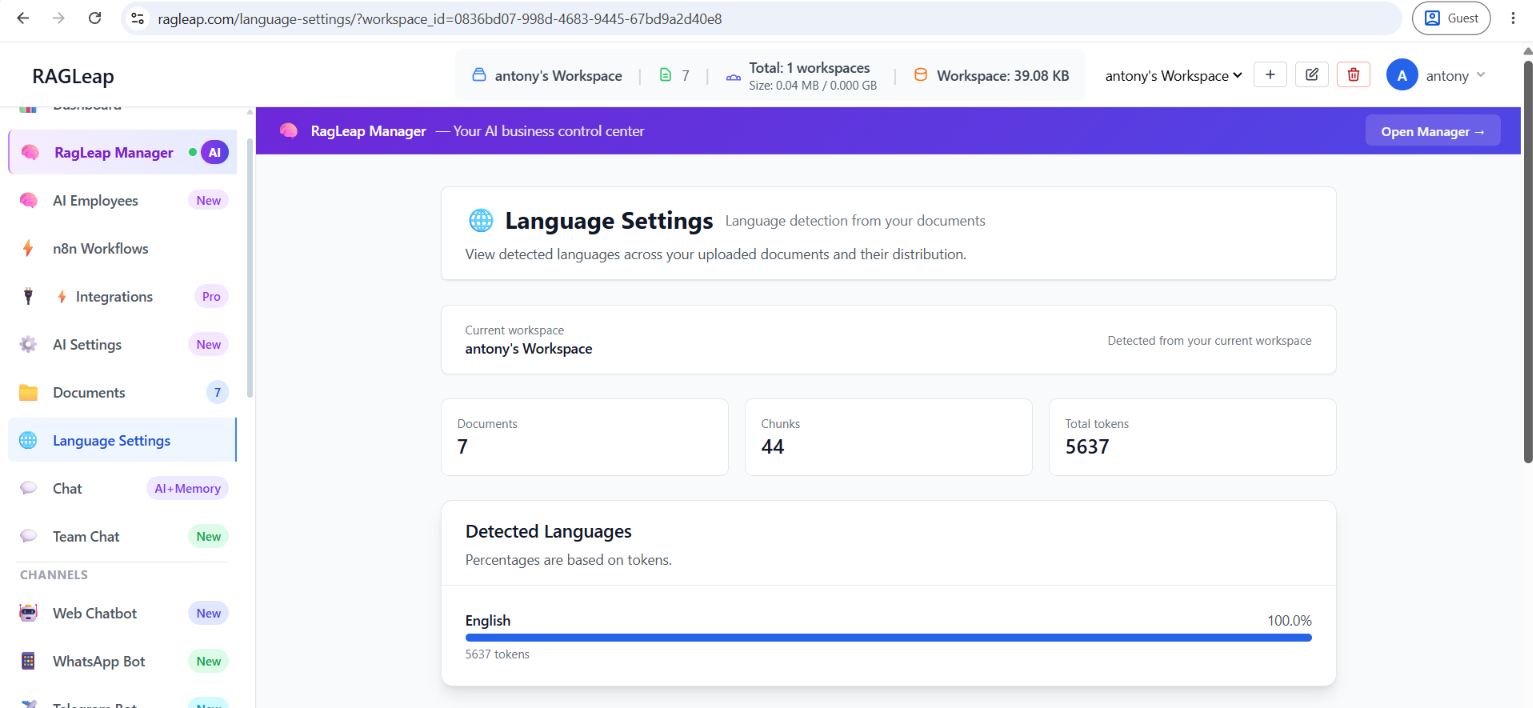
Task: Click the AI+Memory badge
Action: (x=187, y=488)
